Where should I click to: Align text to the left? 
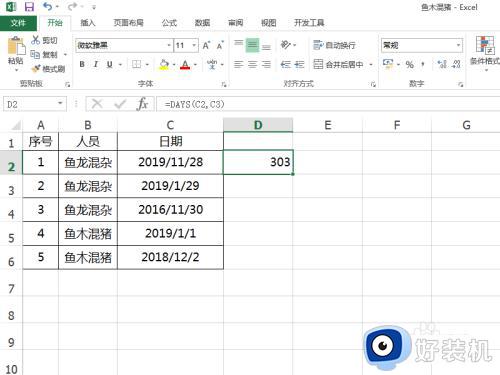pyautogui.click(x=239, y=64)
